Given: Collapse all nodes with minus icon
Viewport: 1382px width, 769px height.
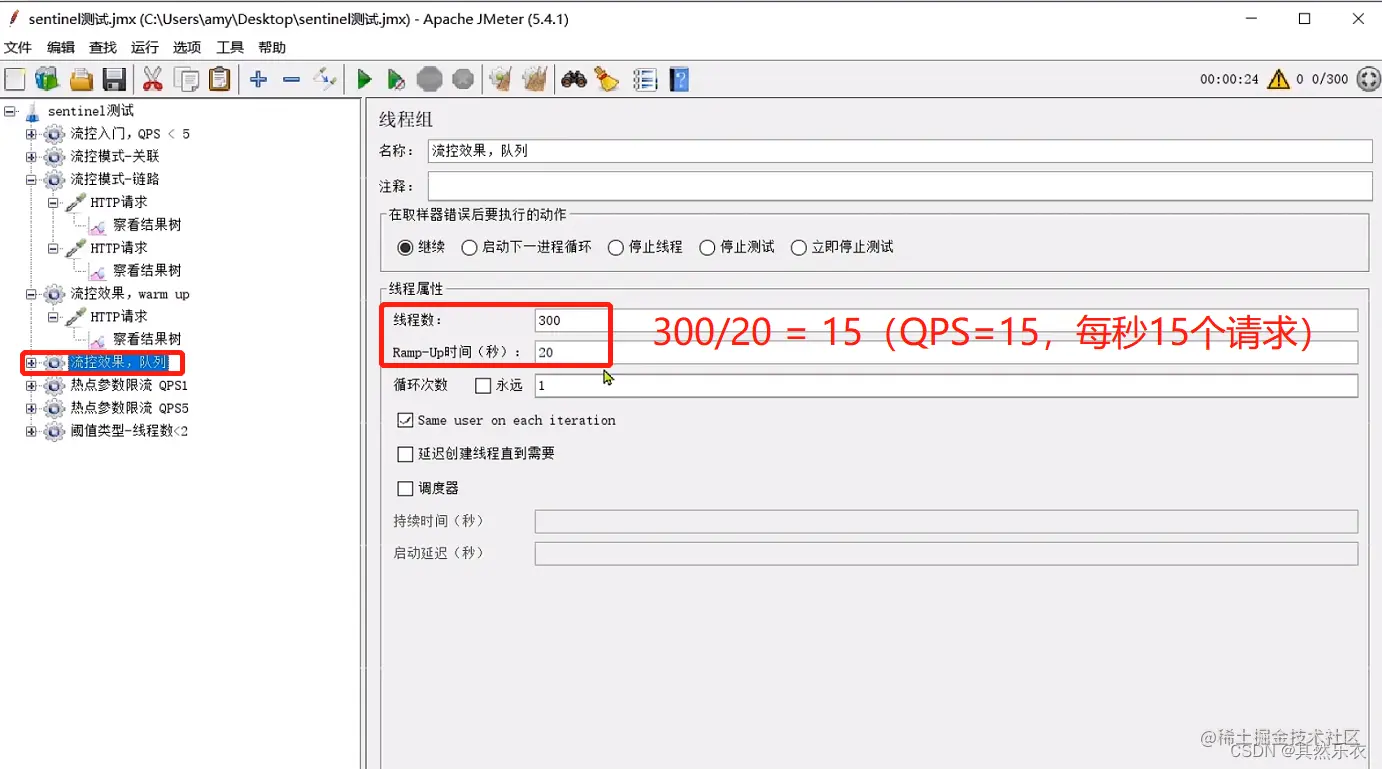Looking at the screenshot, I should tap(291, 79).
